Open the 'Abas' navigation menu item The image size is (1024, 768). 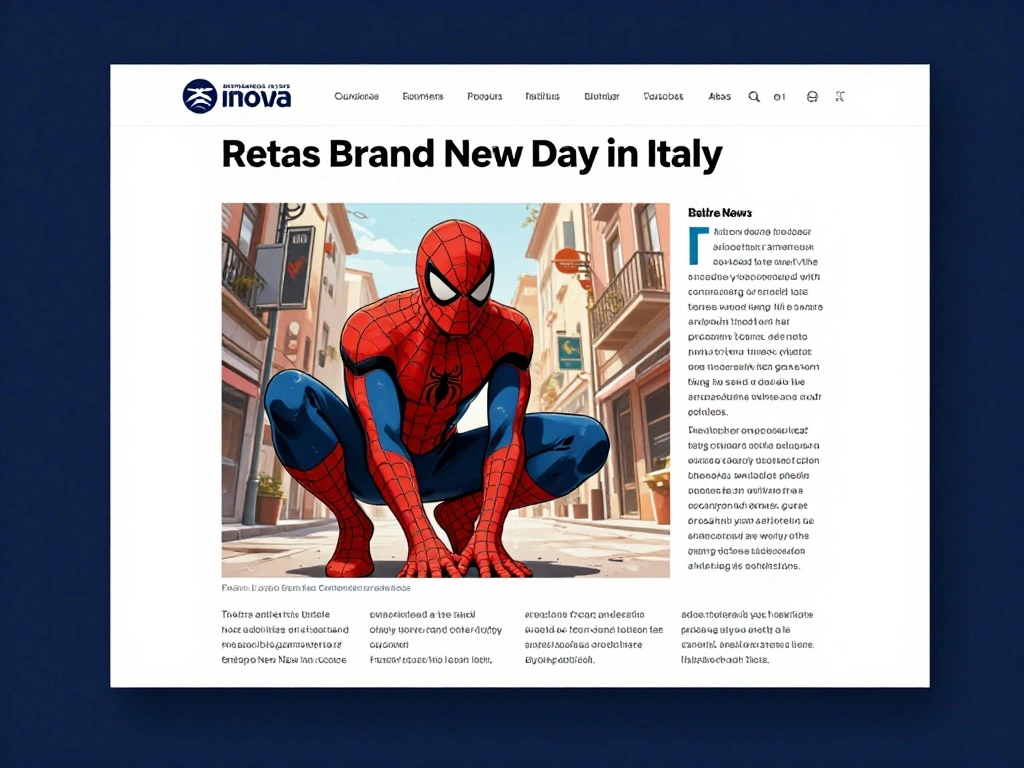click(x=719, y=97)
